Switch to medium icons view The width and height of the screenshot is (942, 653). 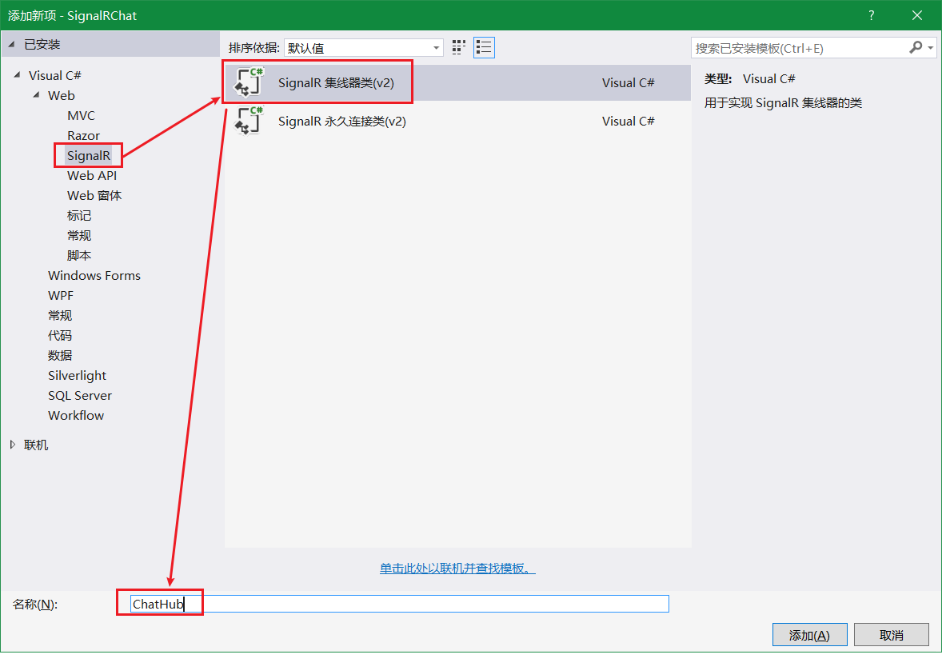[x=459, y=47]
